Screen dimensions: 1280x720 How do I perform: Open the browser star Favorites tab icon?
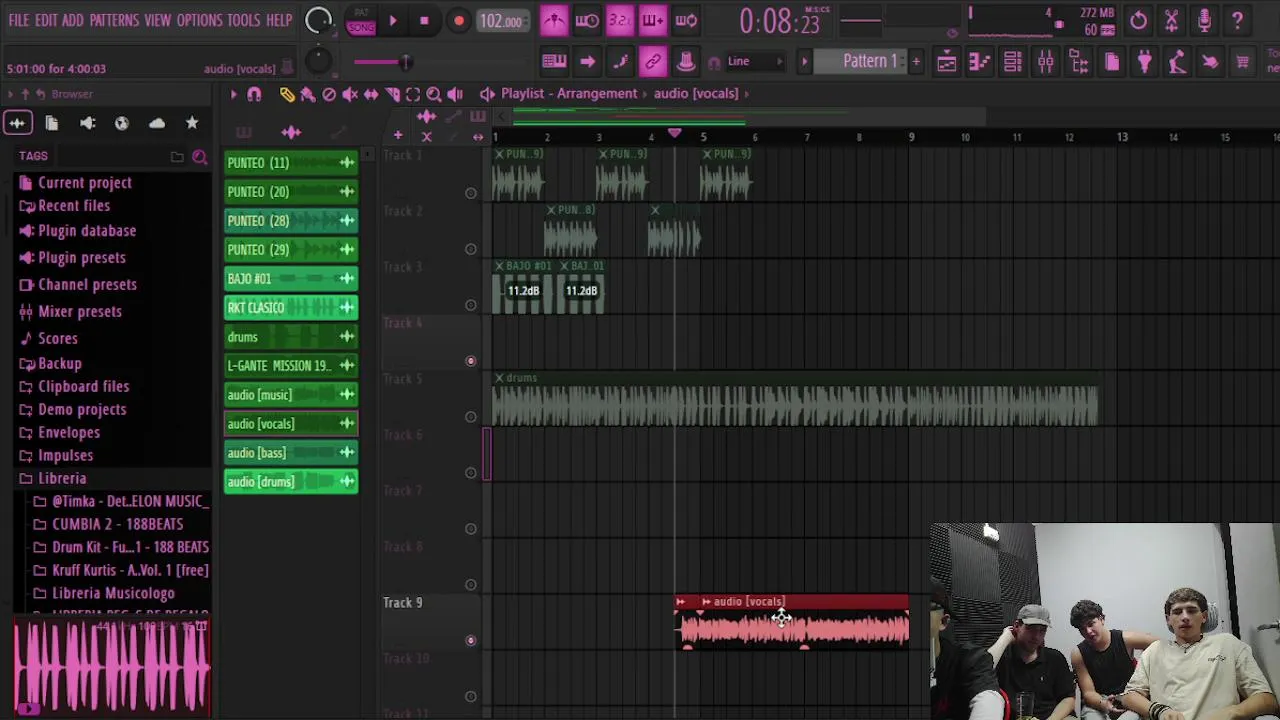click(192, 123)
